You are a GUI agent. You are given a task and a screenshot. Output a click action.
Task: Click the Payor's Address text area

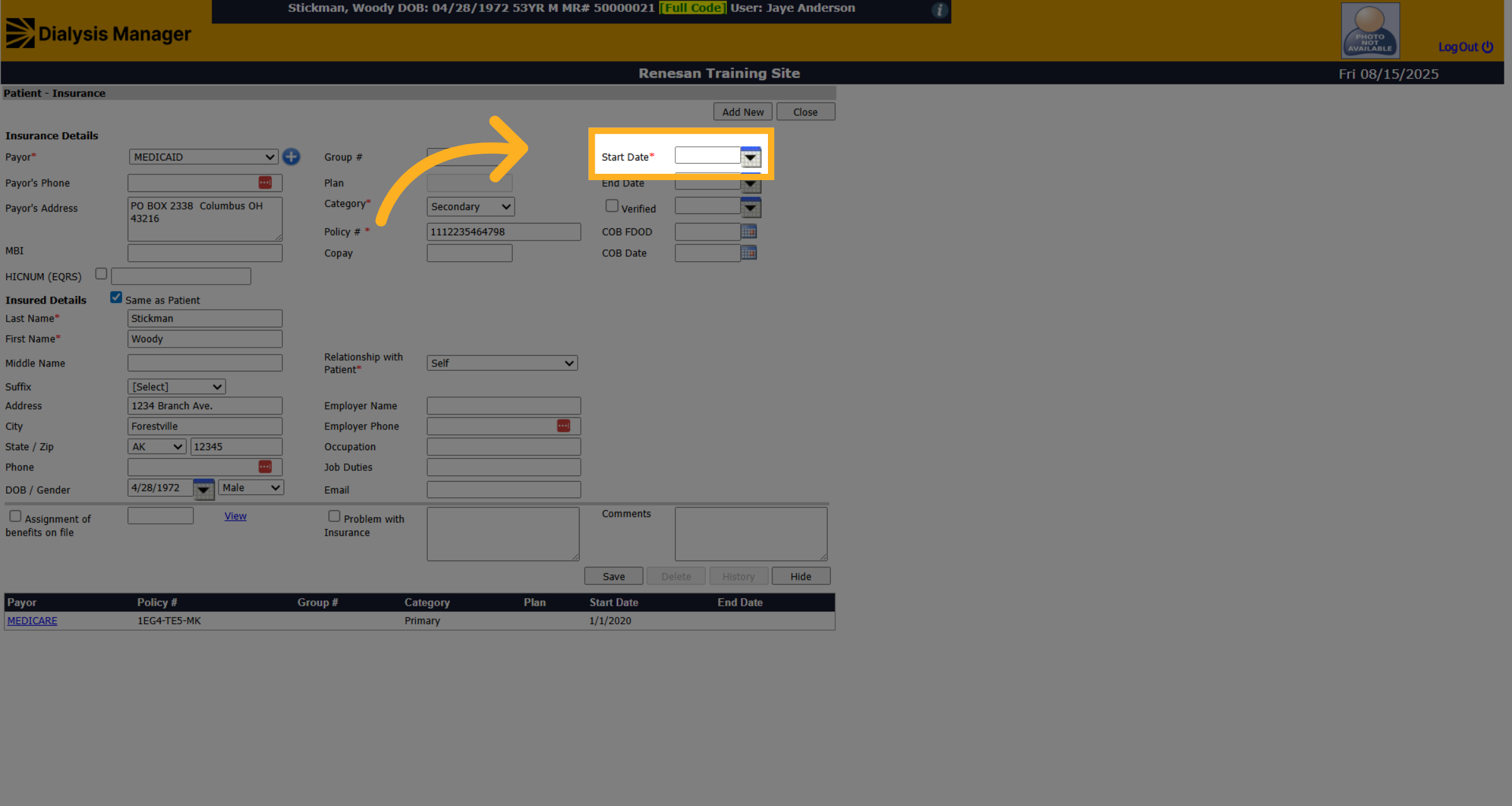coord(205,219)
